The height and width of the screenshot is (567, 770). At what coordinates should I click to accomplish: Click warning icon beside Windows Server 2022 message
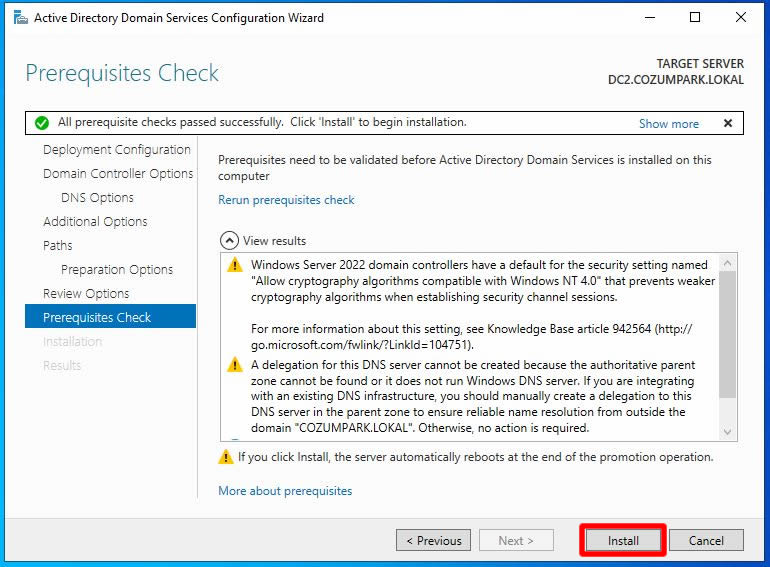[235, 265]
